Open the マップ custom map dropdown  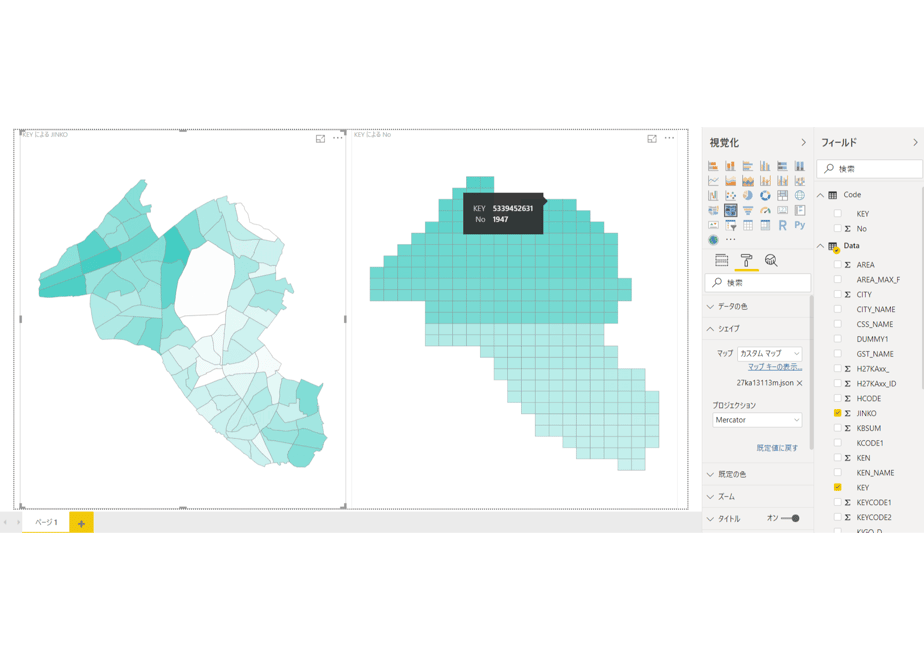coord(770,354)
